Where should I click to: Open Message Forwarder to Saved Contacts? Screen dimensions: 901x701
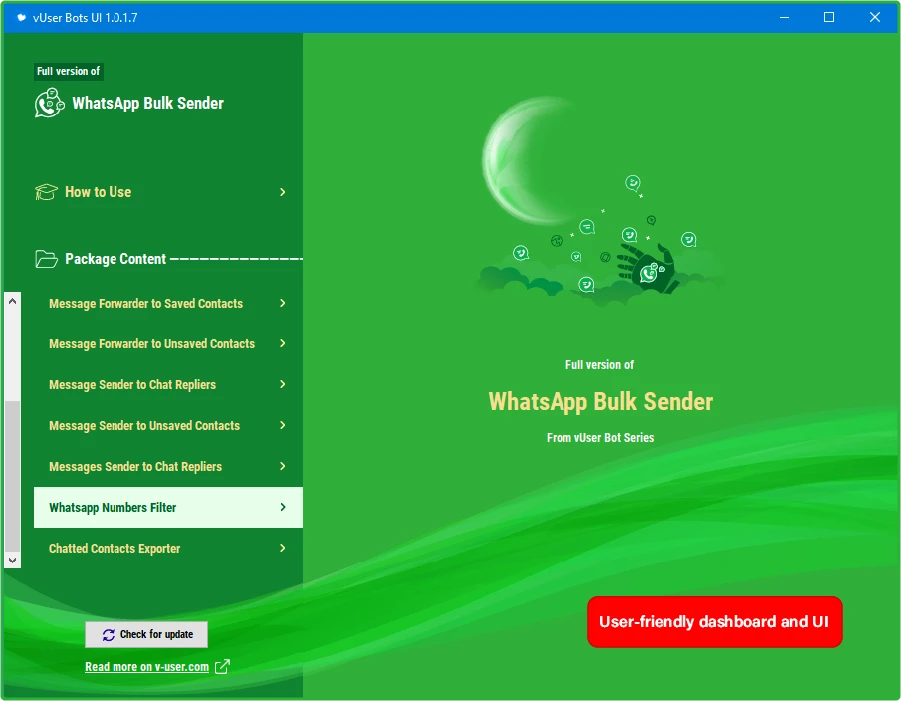click(x=168, y=303)
